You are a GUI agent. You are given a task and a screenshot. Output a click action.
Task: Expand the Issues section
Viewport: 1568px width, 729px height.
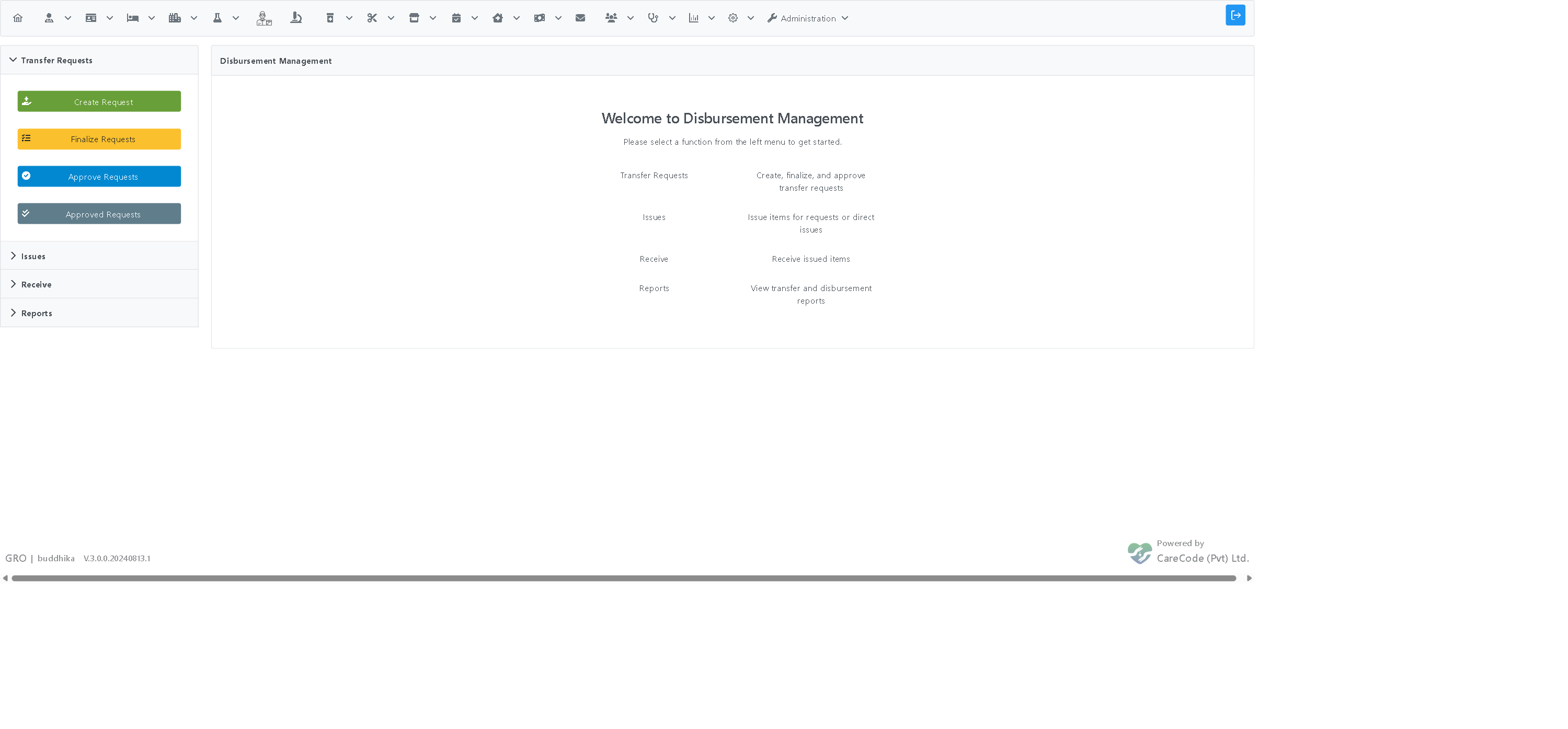tap(99, 256)
